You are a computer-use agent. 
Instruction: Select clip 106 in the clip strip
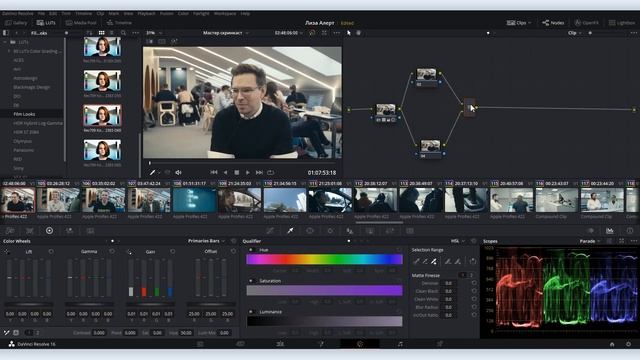point(104,200)
